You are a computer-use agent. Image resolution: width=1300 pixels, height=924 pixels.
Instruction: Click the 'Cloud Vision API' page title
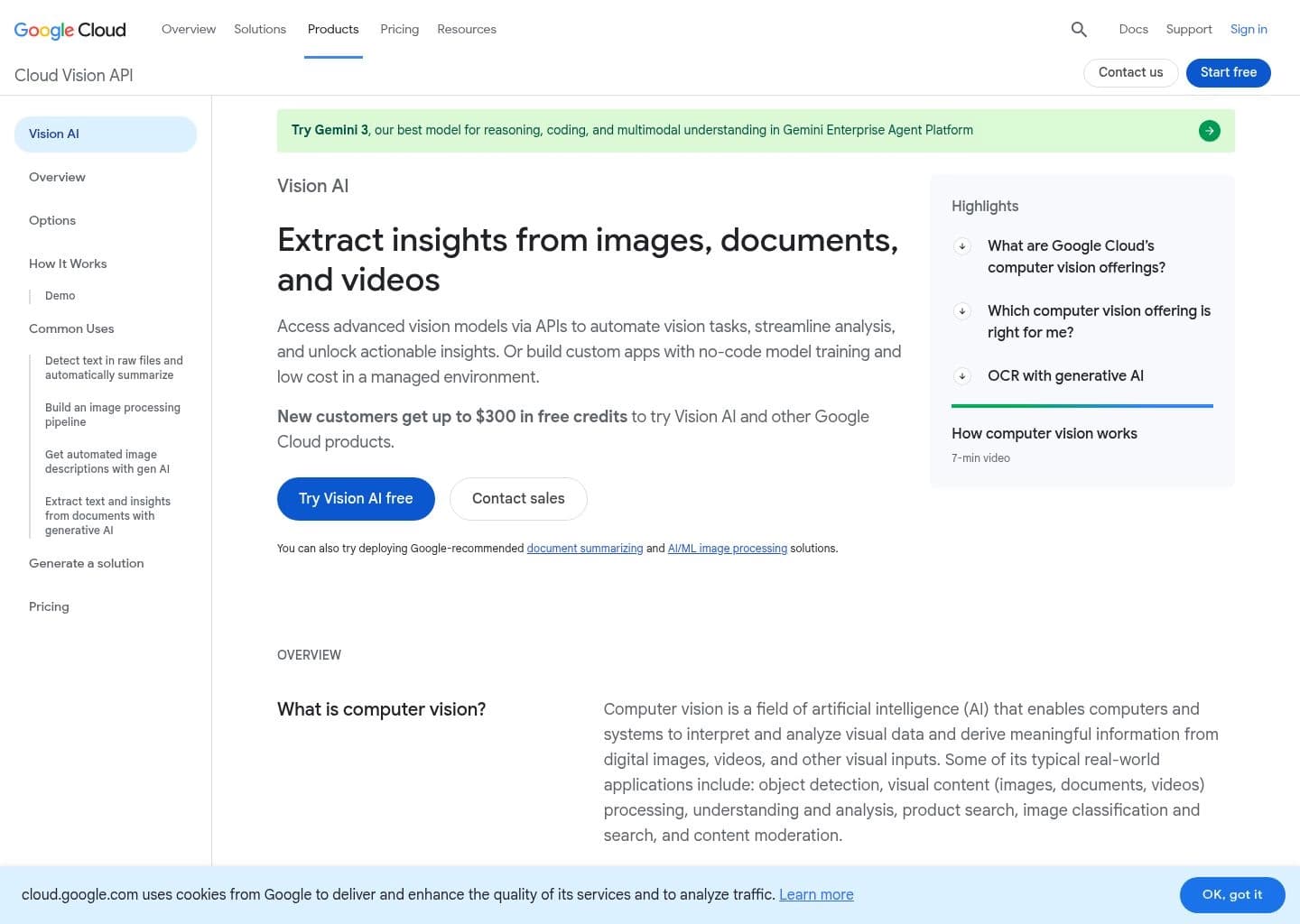tap(74, 75)
